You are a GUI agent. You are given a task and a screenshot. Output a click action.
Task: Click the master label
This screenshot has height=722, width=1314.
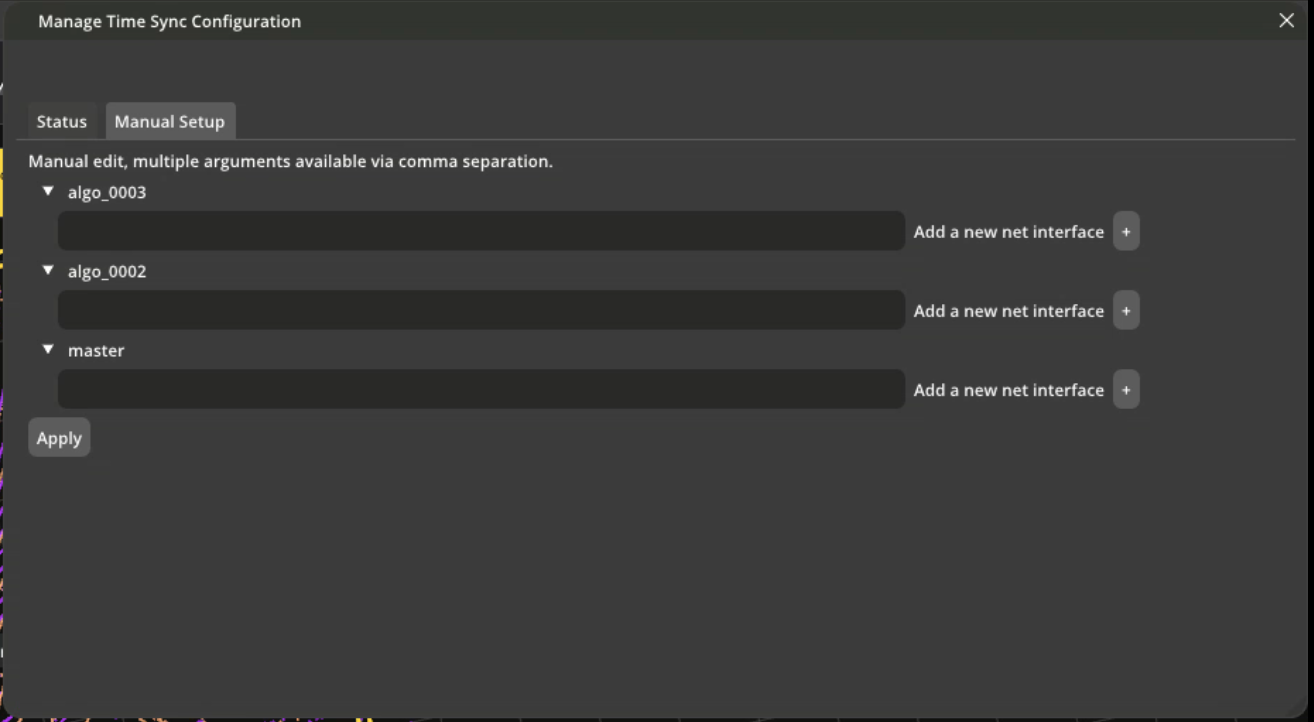coord(96,350)
